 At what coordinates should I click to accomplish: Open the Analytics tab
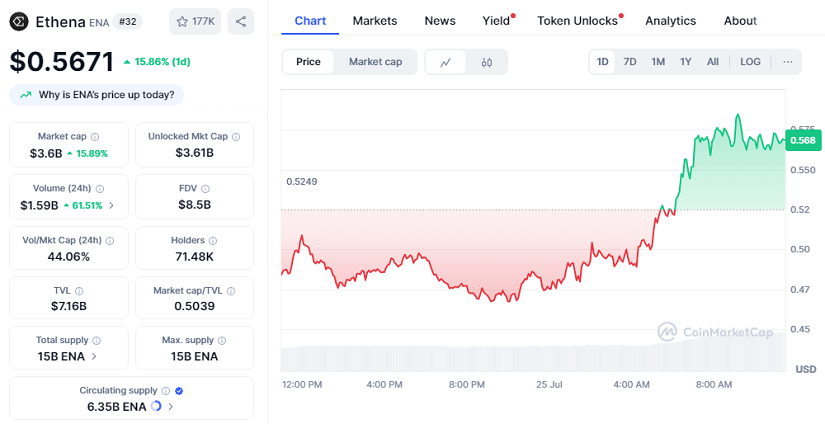tap(670, 21)
